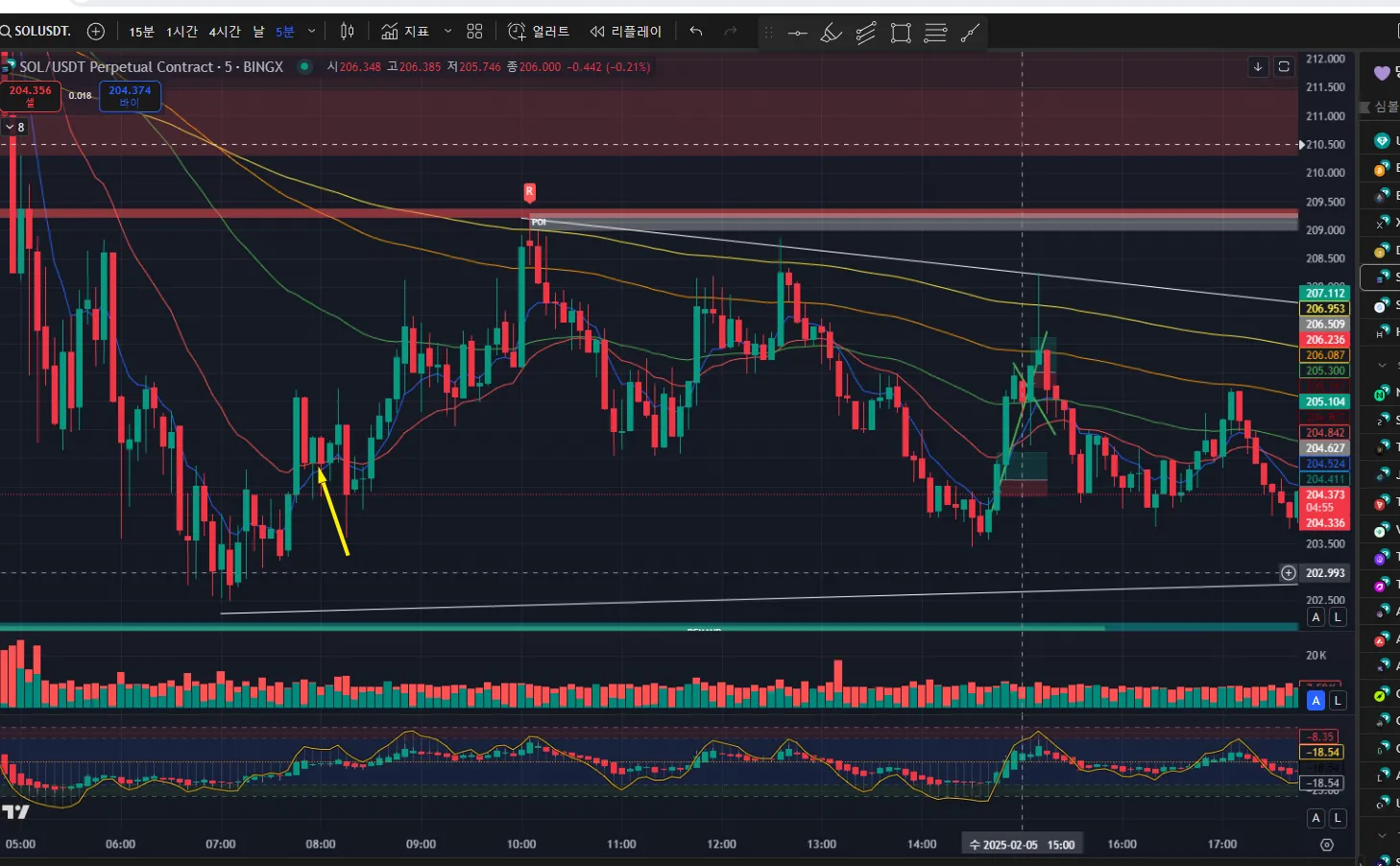Screen dimensions: 1400x866
Task: Click the 204.356 sell button
Action: point(30,96)
